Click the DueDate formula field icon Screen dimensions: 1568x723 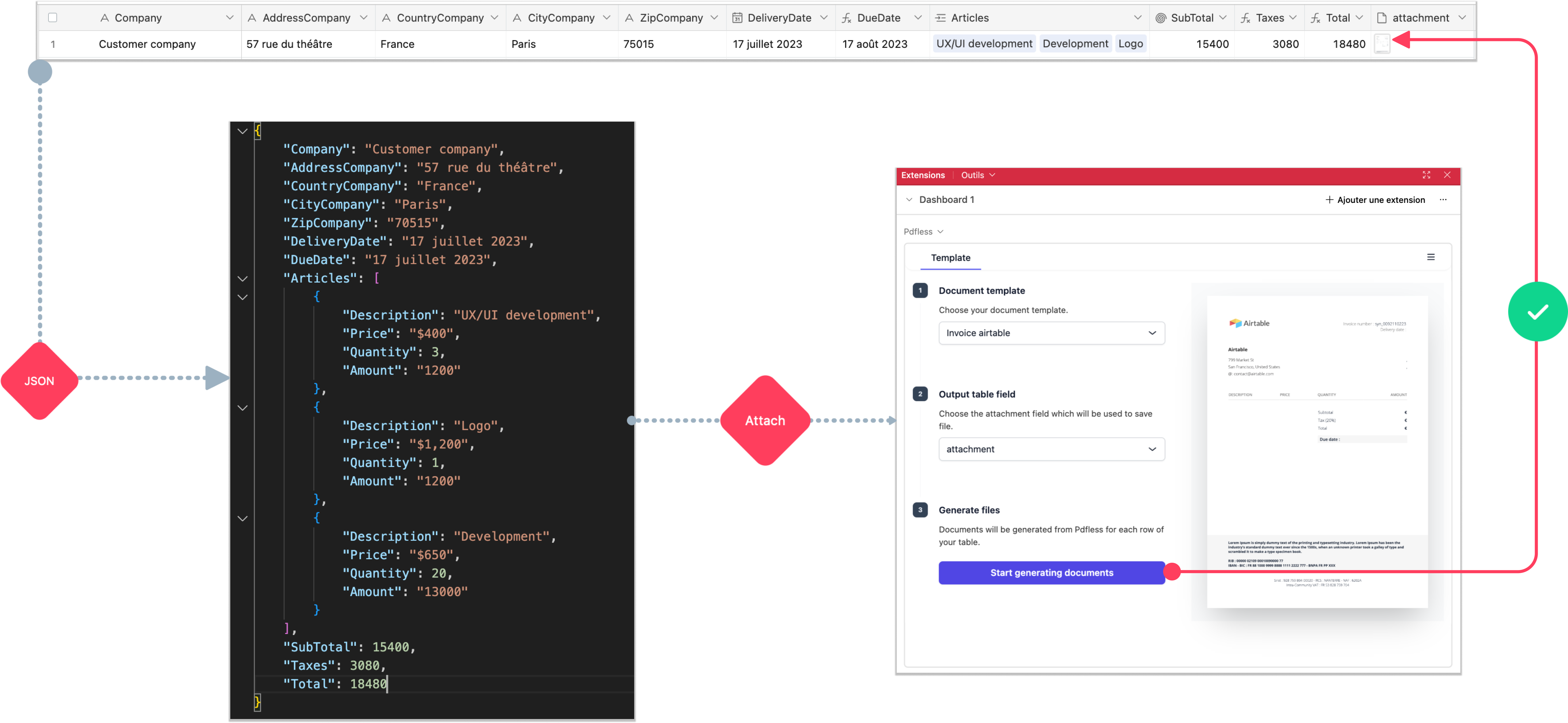(847, 18)
